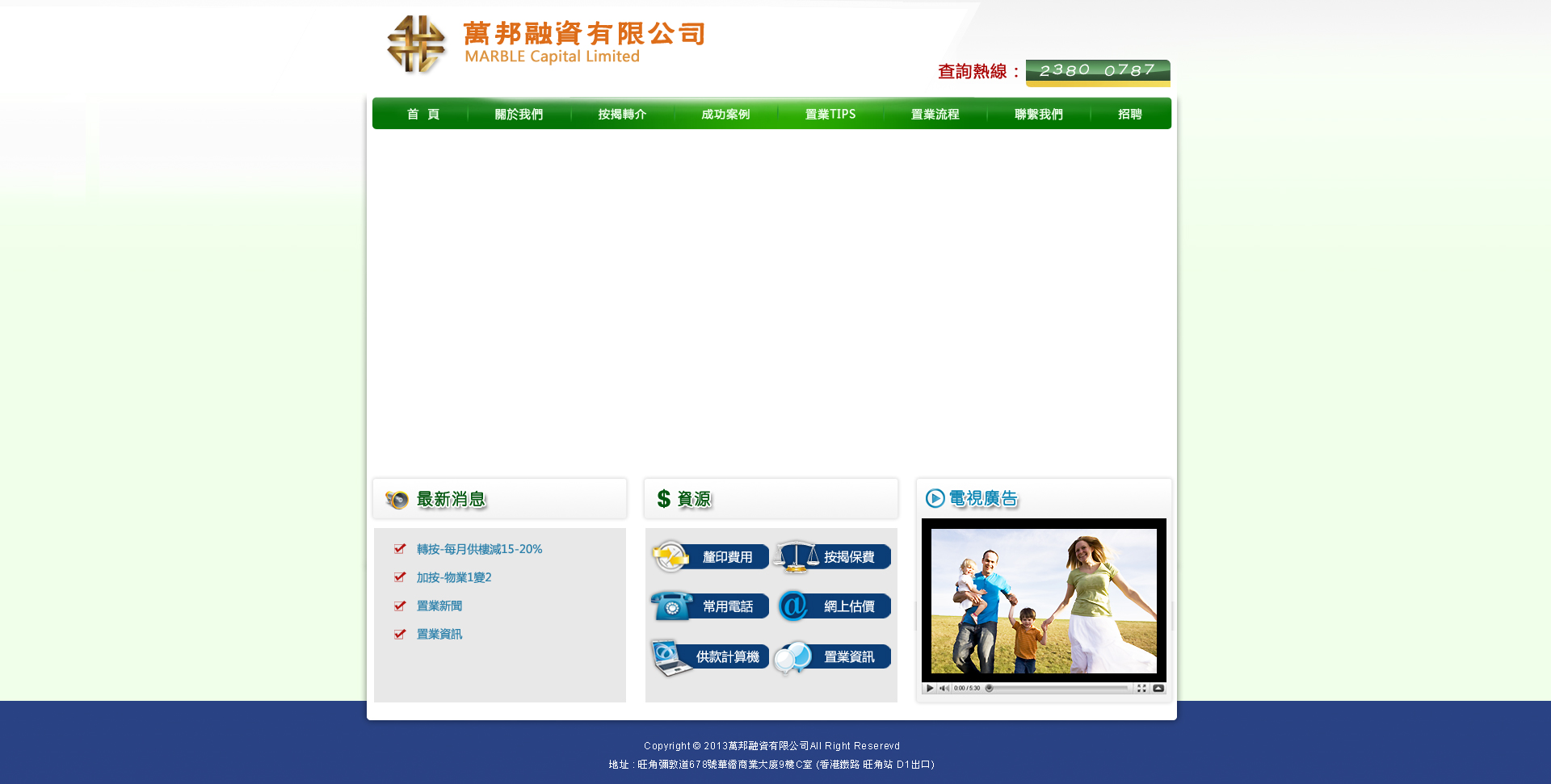The image size is (1551, 784).
Task: Navigate to 聯繫我們 contact page
Action: 1038,115
